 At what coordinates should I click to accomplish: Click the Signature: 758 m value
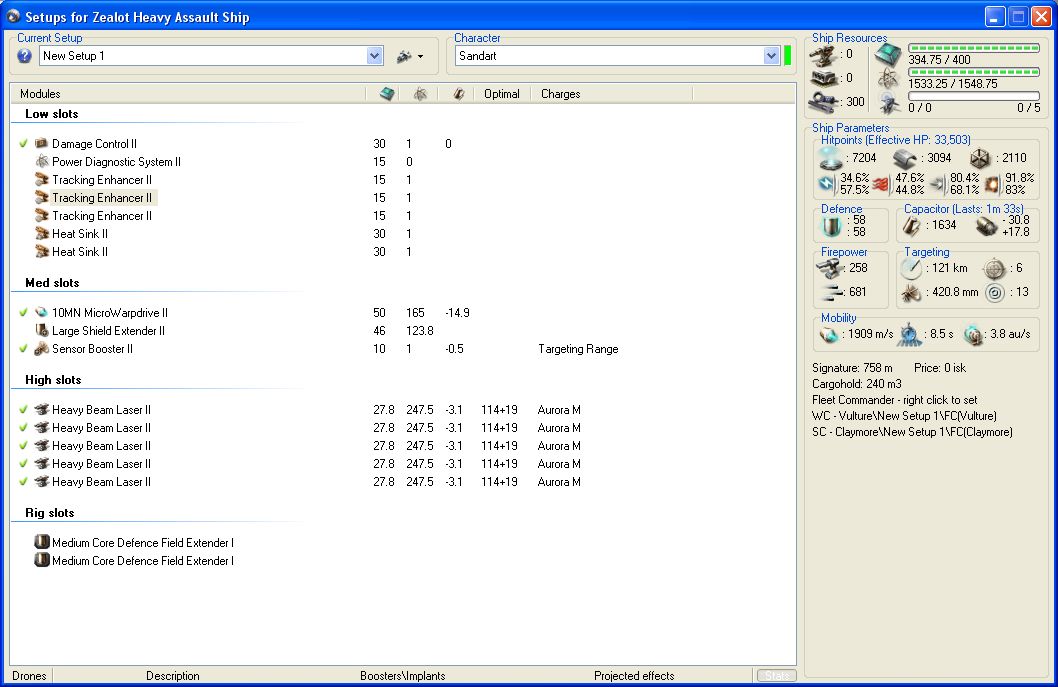tap(852, 368)
